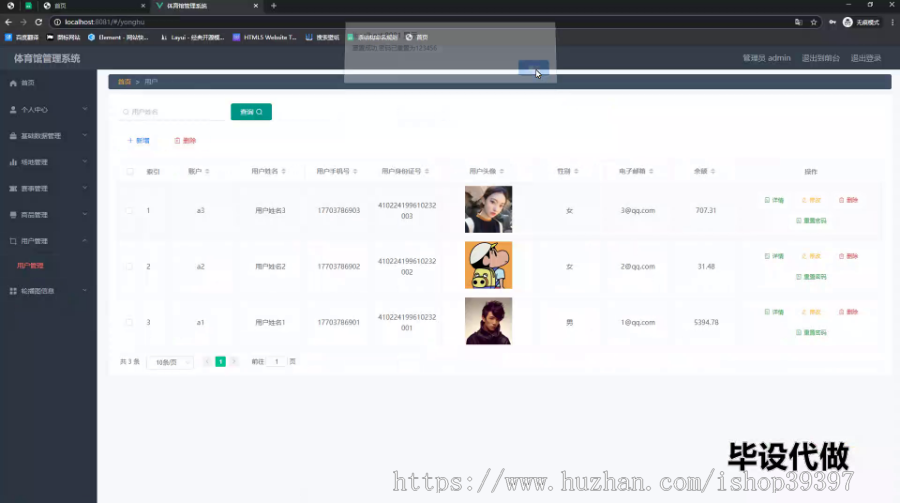The width and height of the screenshot is (900, 503).
Task: Click 详情 for user a3
Action: click(774, 200)
